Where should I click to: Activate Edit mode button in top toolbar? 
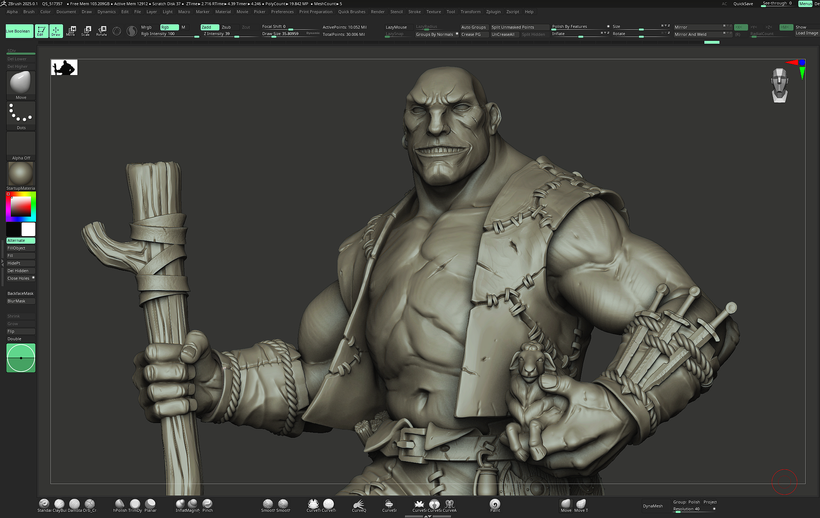tap(41, 31)
